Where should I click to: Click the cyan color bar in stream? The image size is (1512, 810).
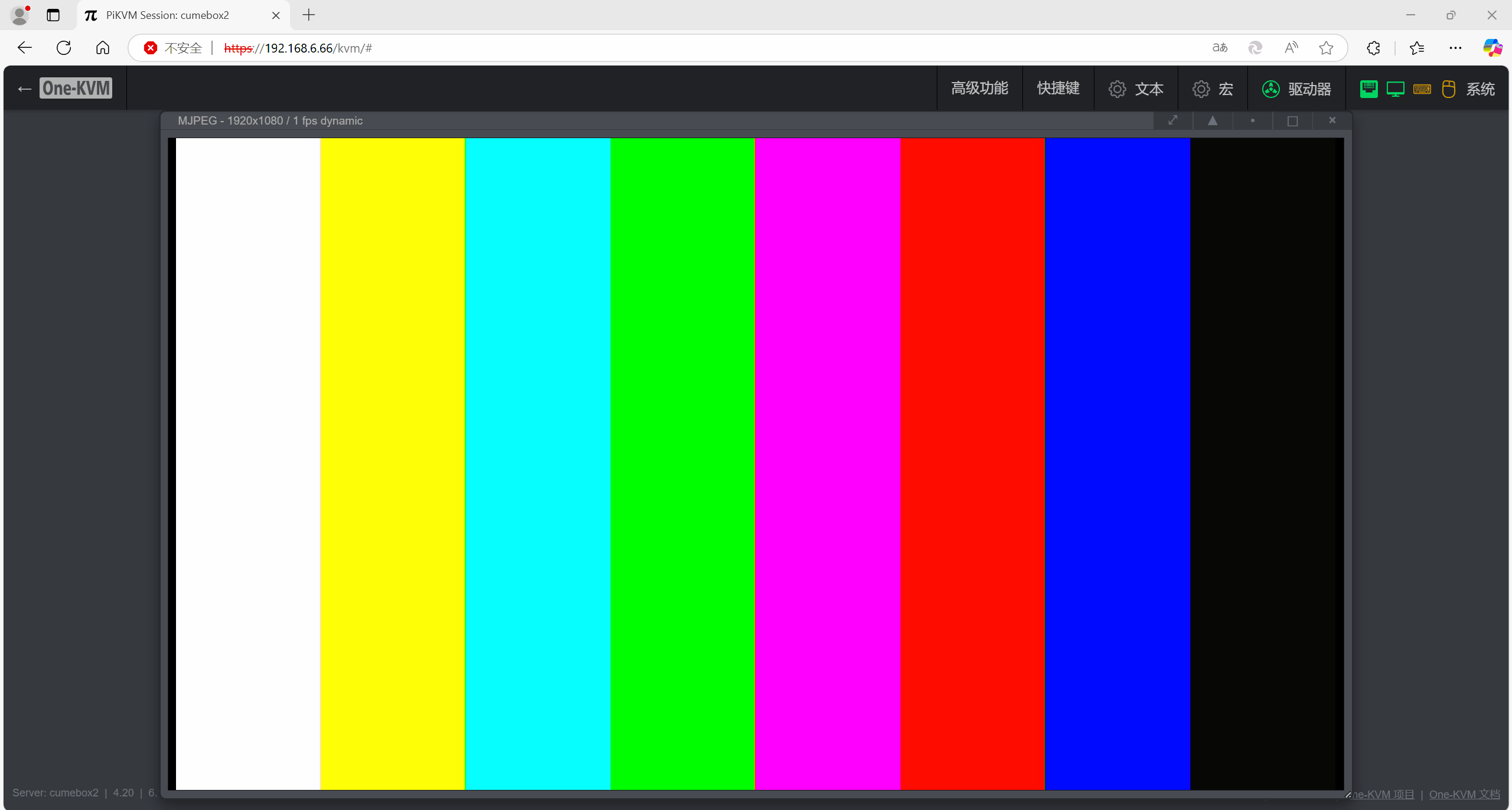coord(537,463)
